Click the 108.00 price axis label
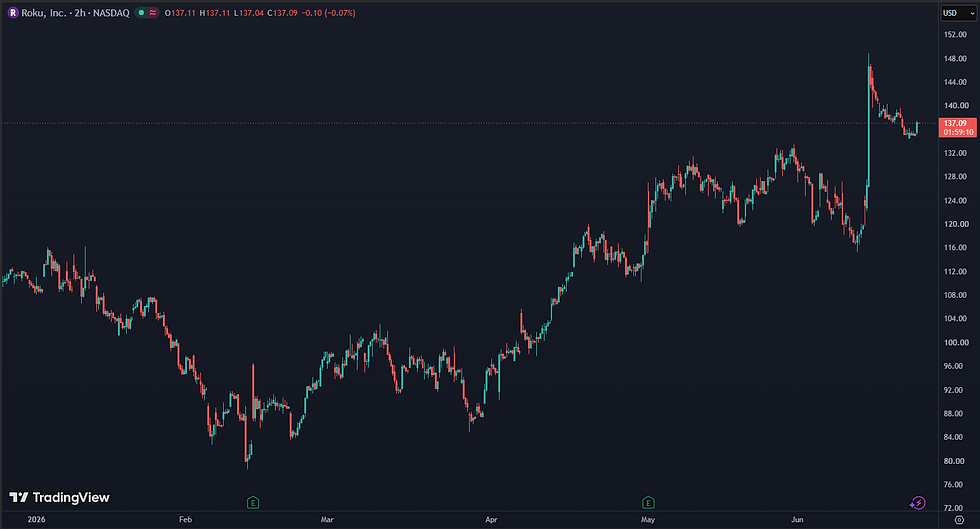Image resolution: width=980 pixels, height=529 pixels. (956, 295)
